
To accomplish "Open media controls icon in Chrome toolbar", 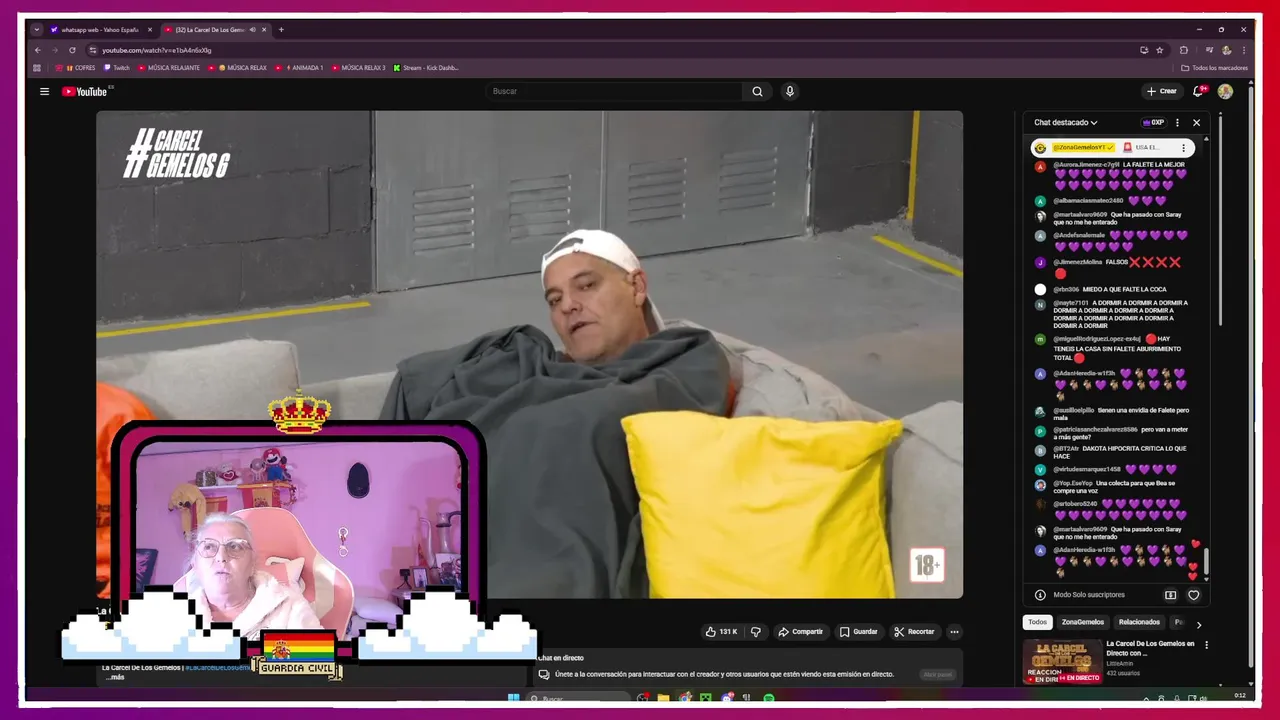I will tap(1208, 50).
